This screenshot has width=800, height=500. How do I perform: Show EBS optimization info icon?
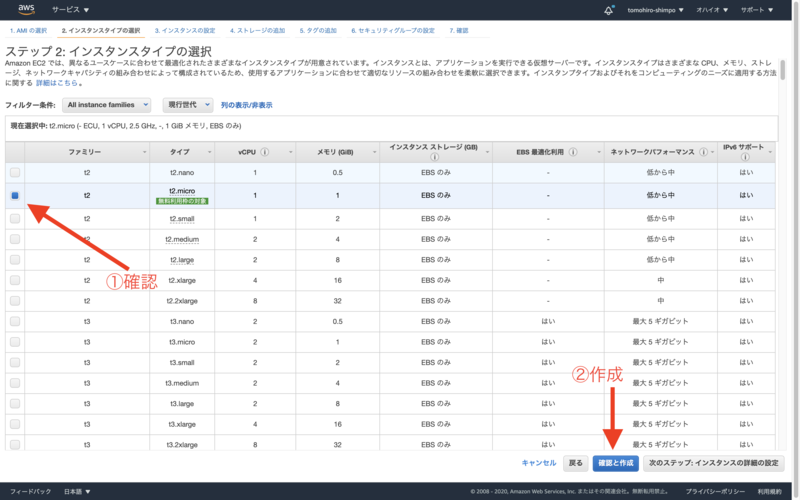573,152
